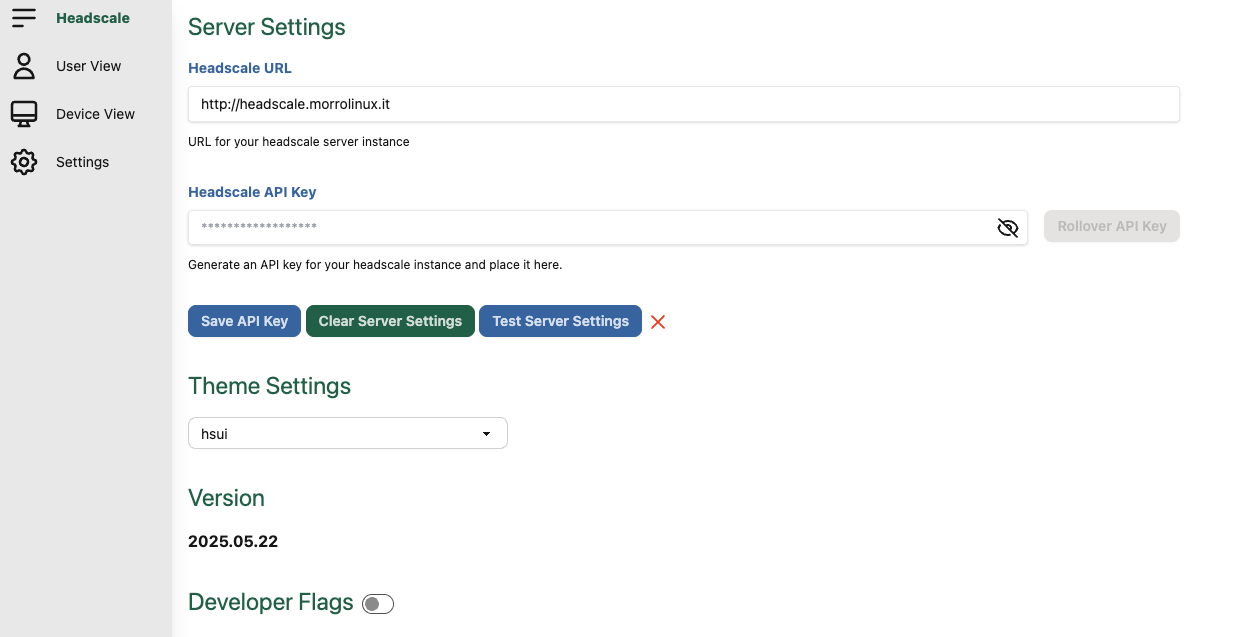Click the User View person icon

(24, 65)
